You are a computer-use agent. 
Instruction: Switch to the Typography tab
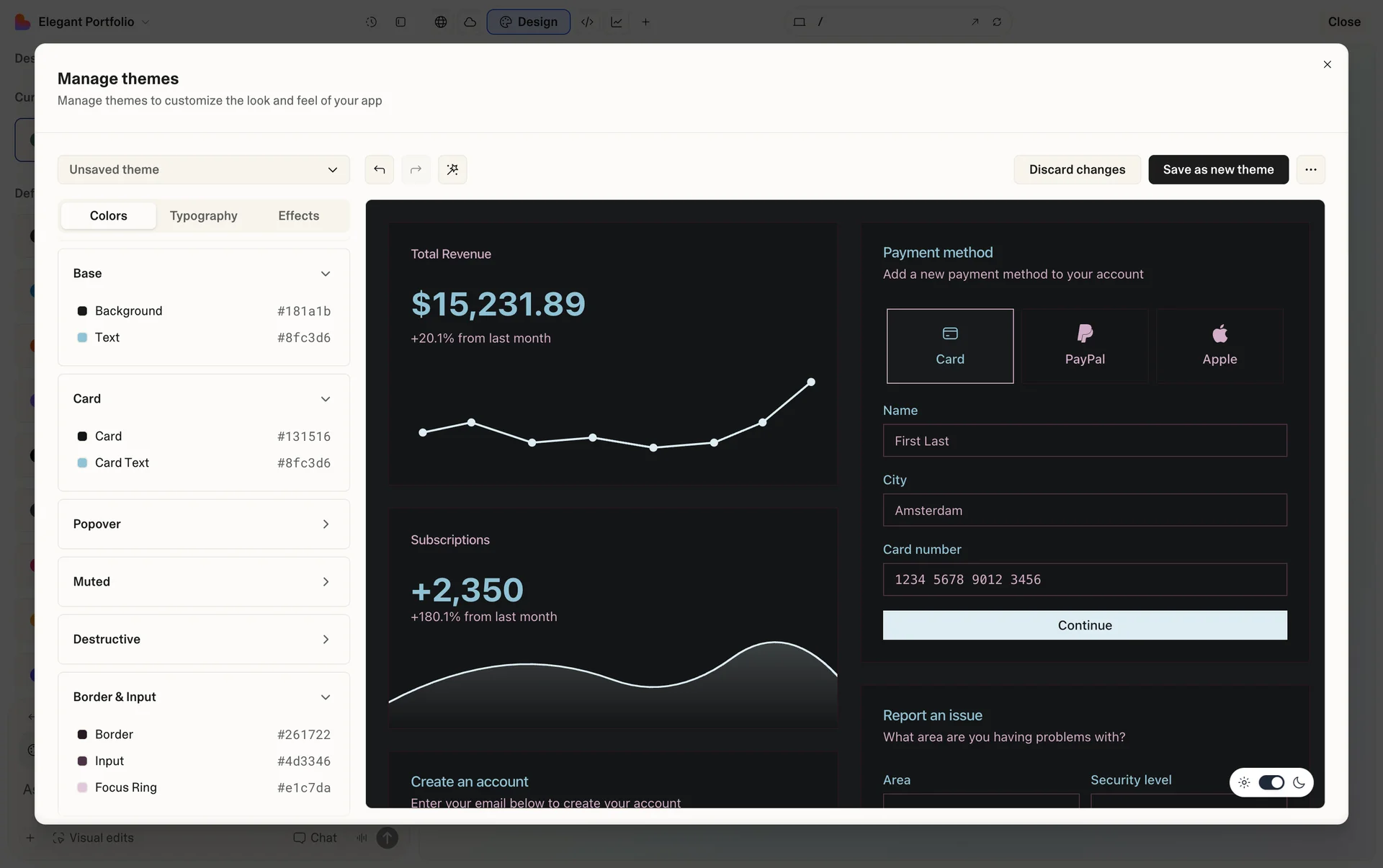203,215
